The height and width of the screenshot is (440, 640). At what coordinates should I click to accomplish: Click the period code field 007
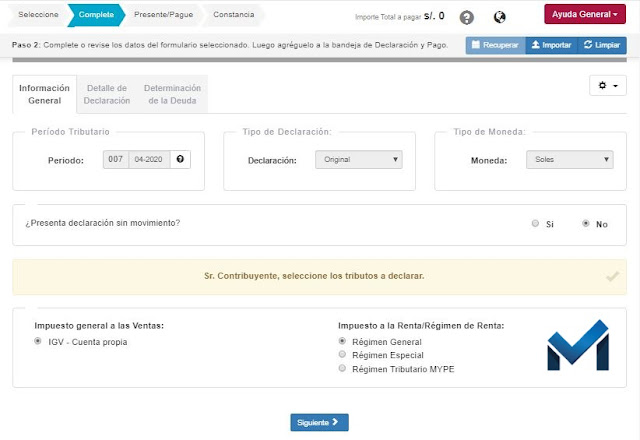click(x=116, y=159)
